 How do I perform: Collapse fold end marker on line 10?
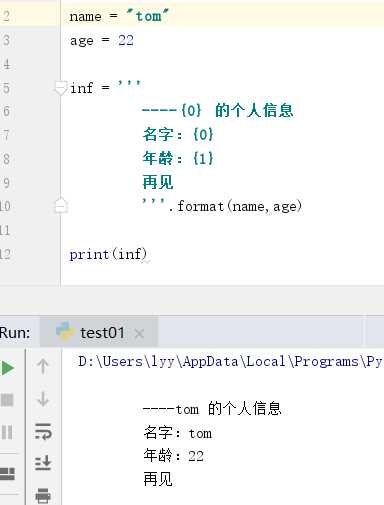pos(61,206)
